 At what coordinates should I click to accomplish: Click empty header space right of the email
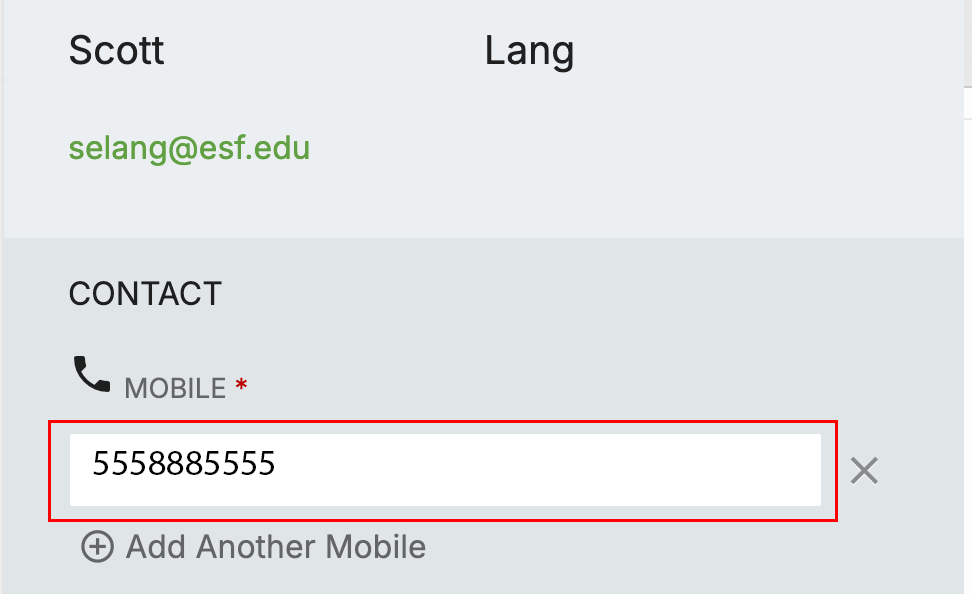[620, 148]
